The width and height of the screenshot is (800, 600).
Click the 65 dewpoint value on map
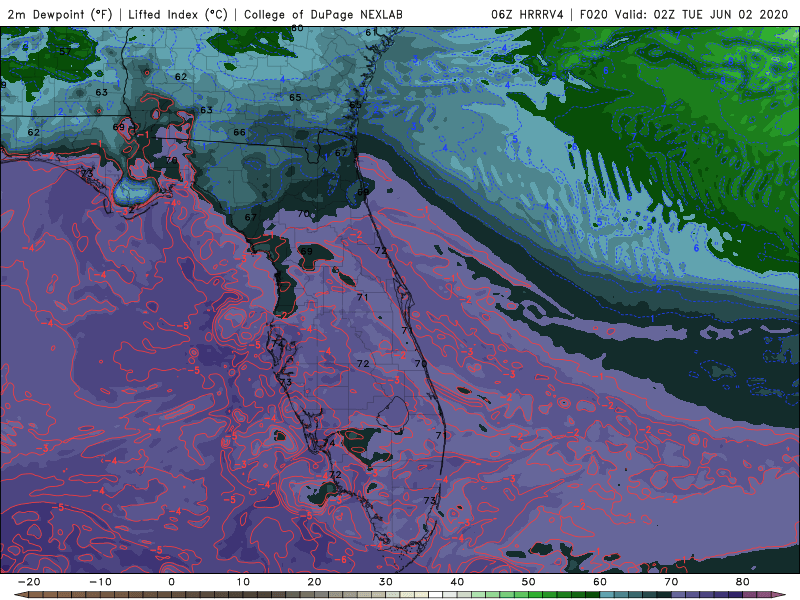[295, 97]
